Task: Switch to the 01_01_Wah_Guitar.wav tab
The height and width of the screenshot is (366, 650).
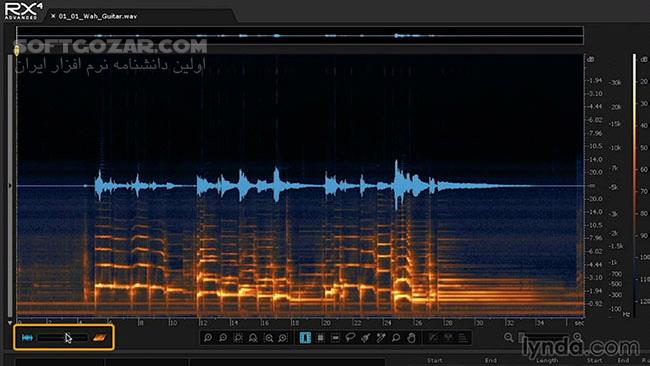Action: click(x=98, y=16)
